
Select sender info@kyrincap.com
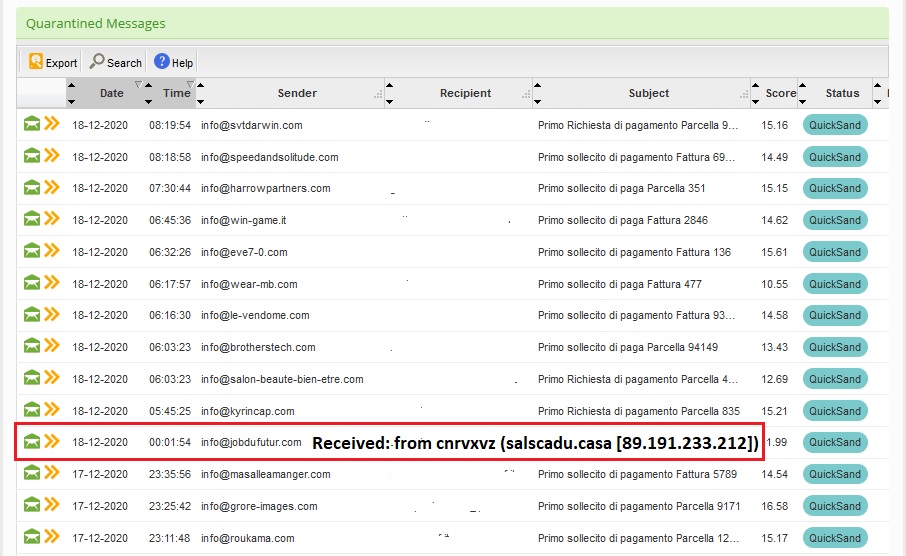(247, 411)
